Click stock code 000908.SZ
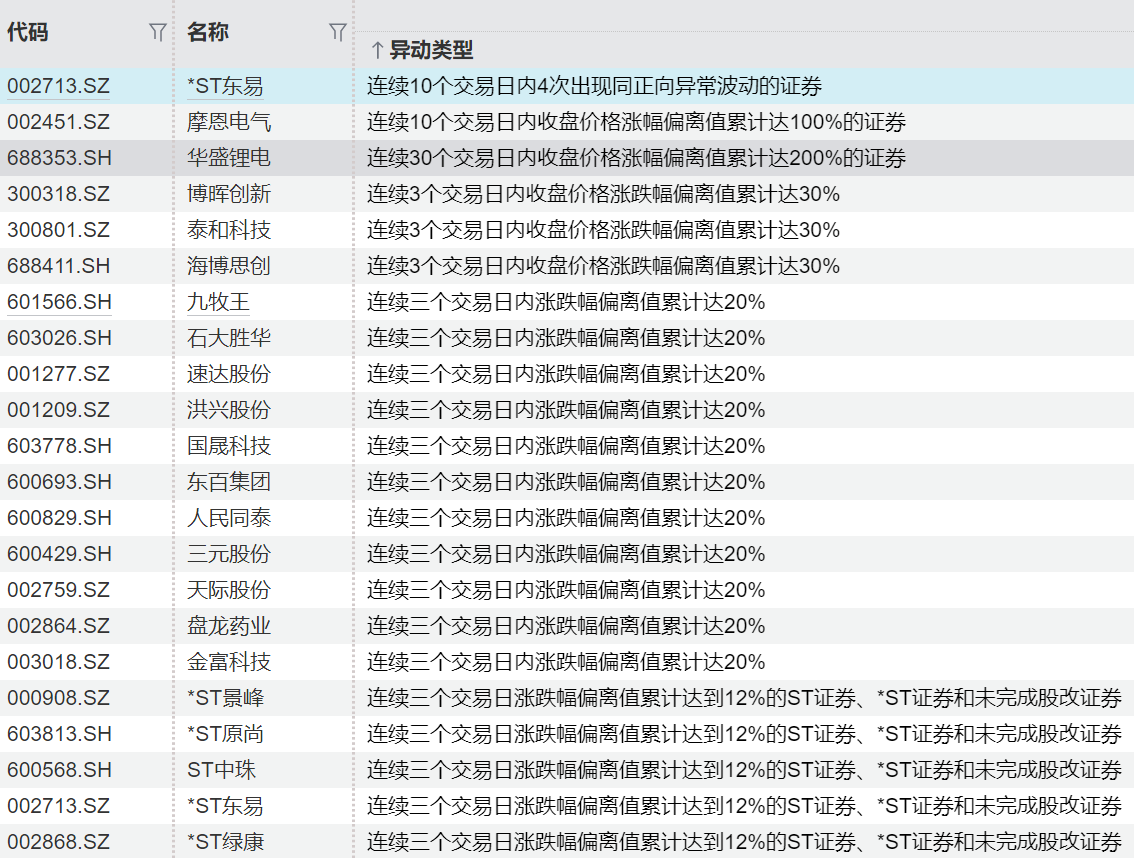The image size is (1134, 858). [x=58, y=698]
